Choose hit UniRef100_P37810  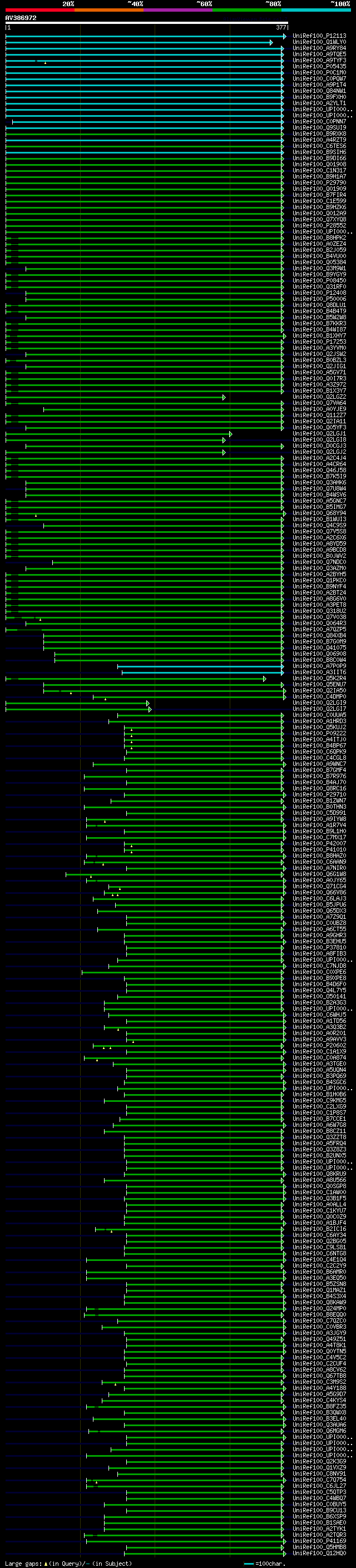coord(319,948)
